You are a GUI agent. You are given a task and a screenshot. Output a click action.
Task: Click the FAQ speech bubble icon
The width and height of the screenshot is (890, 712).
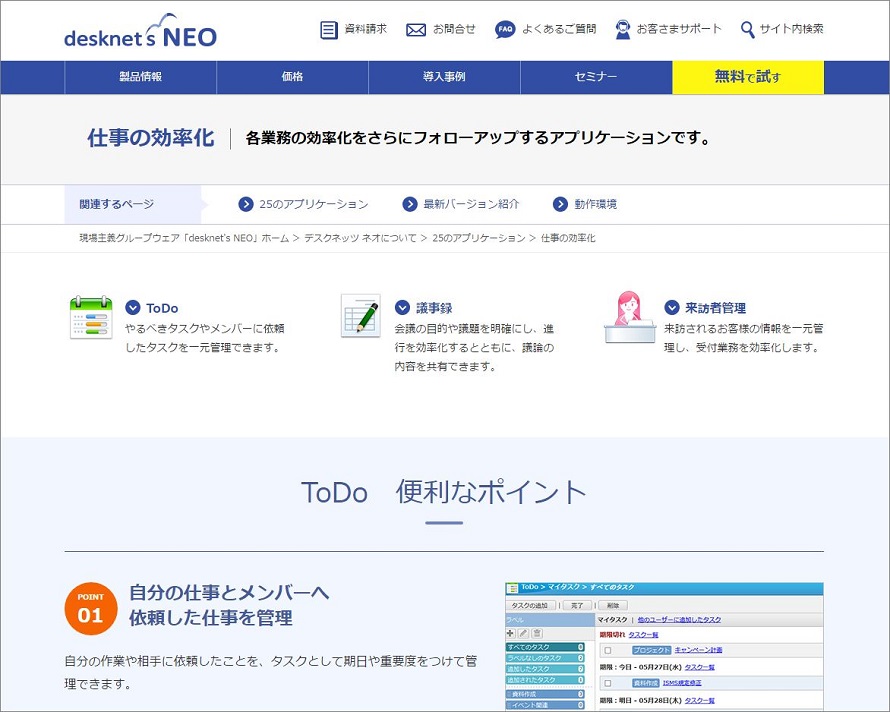tap(505, 30)
